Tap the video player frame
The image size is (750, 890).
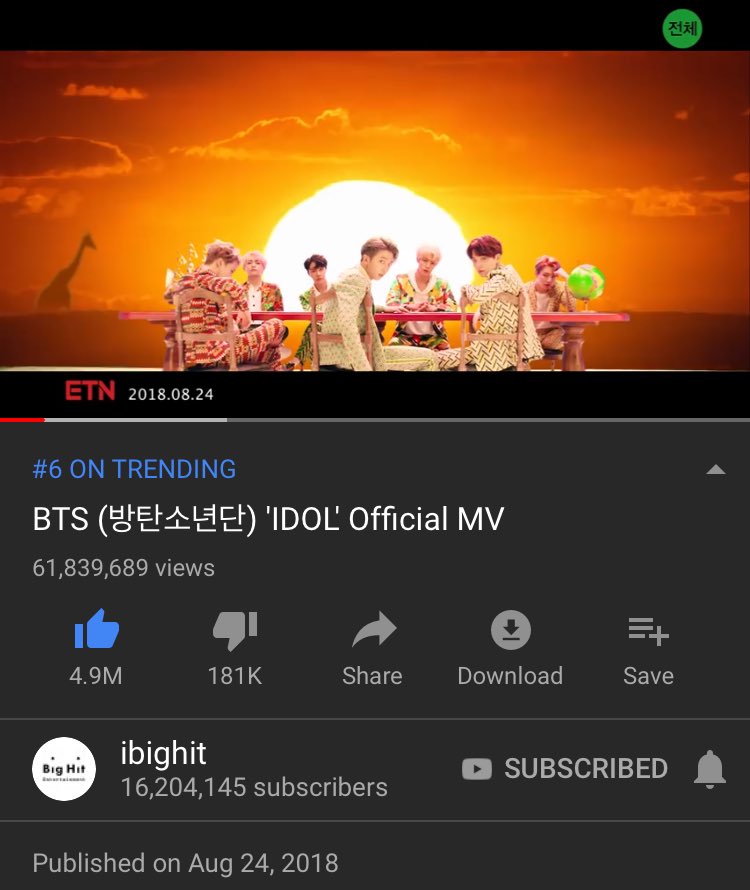[375, 210]
